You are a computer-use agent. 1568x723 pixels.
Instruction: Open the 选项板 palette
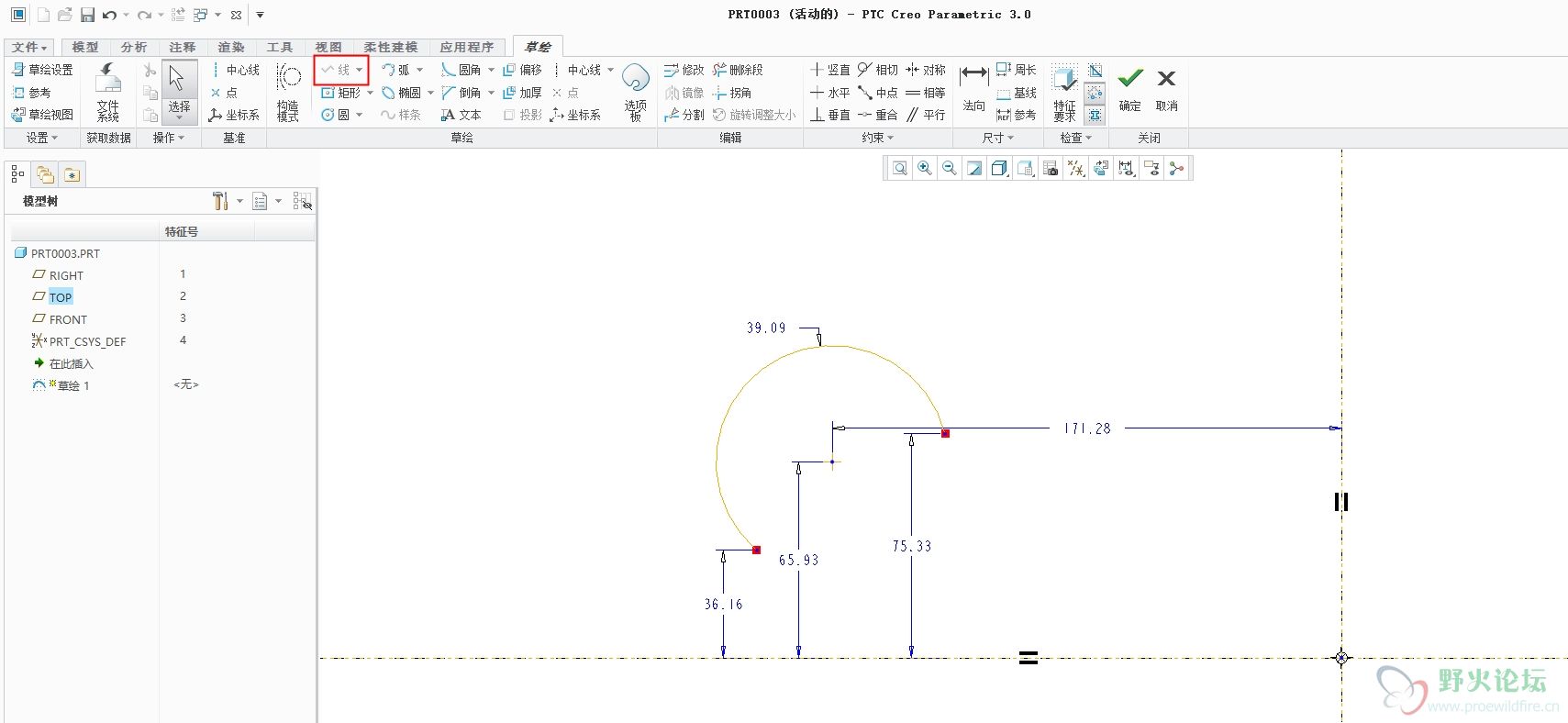tap(635, 93)
